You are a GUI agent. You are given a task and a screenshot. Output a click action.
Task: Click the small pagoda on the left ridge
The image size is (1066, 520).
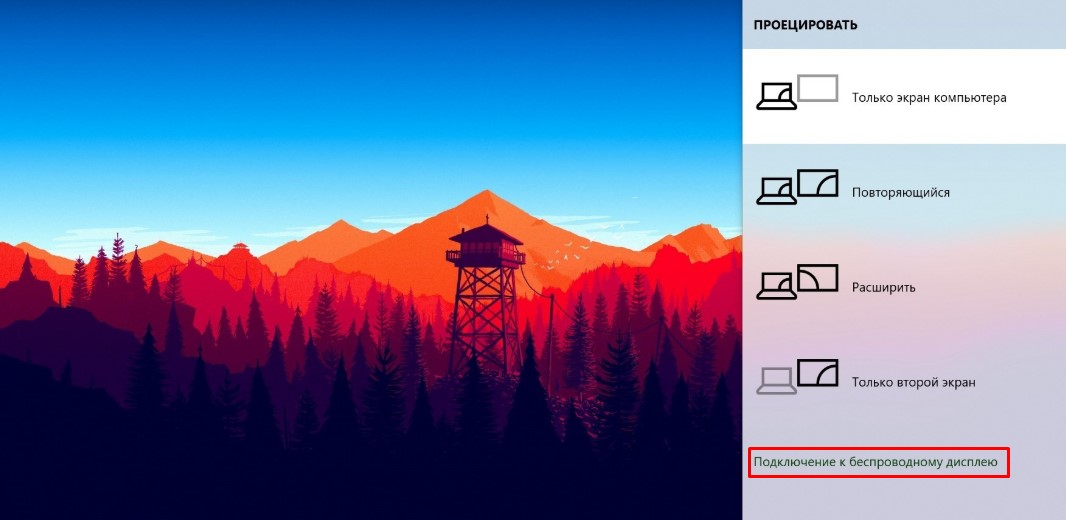click(240, 249)
